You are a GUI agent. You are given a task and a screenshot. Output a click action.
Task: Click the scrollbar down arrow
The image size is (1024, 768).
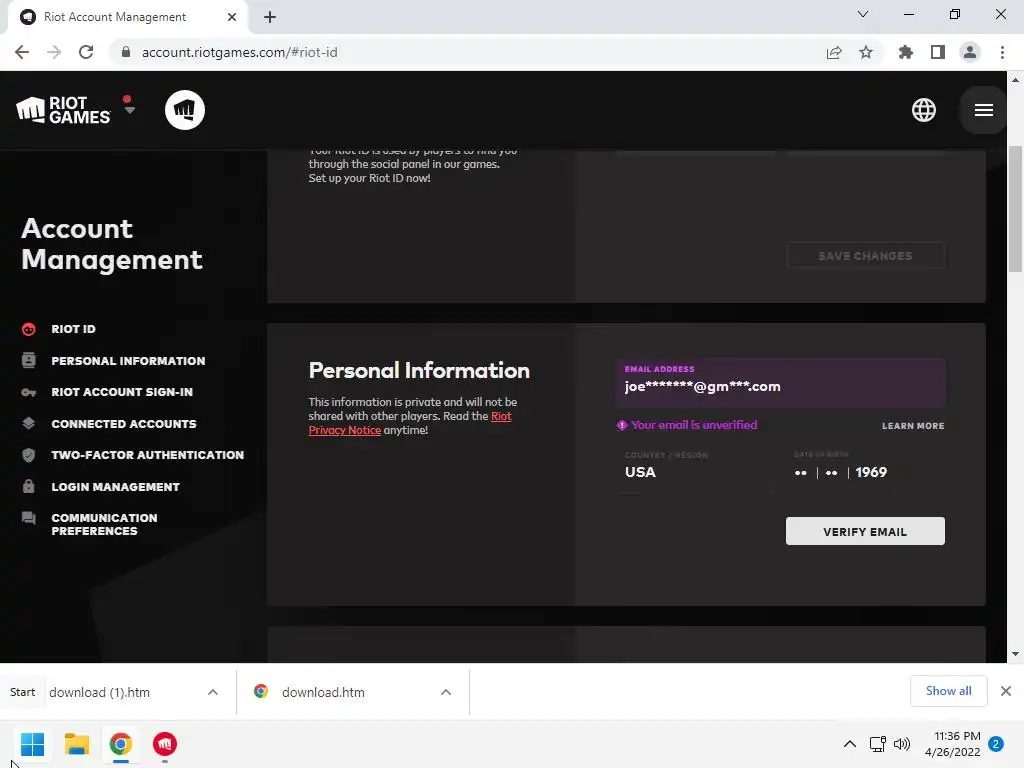point(1015,654)
